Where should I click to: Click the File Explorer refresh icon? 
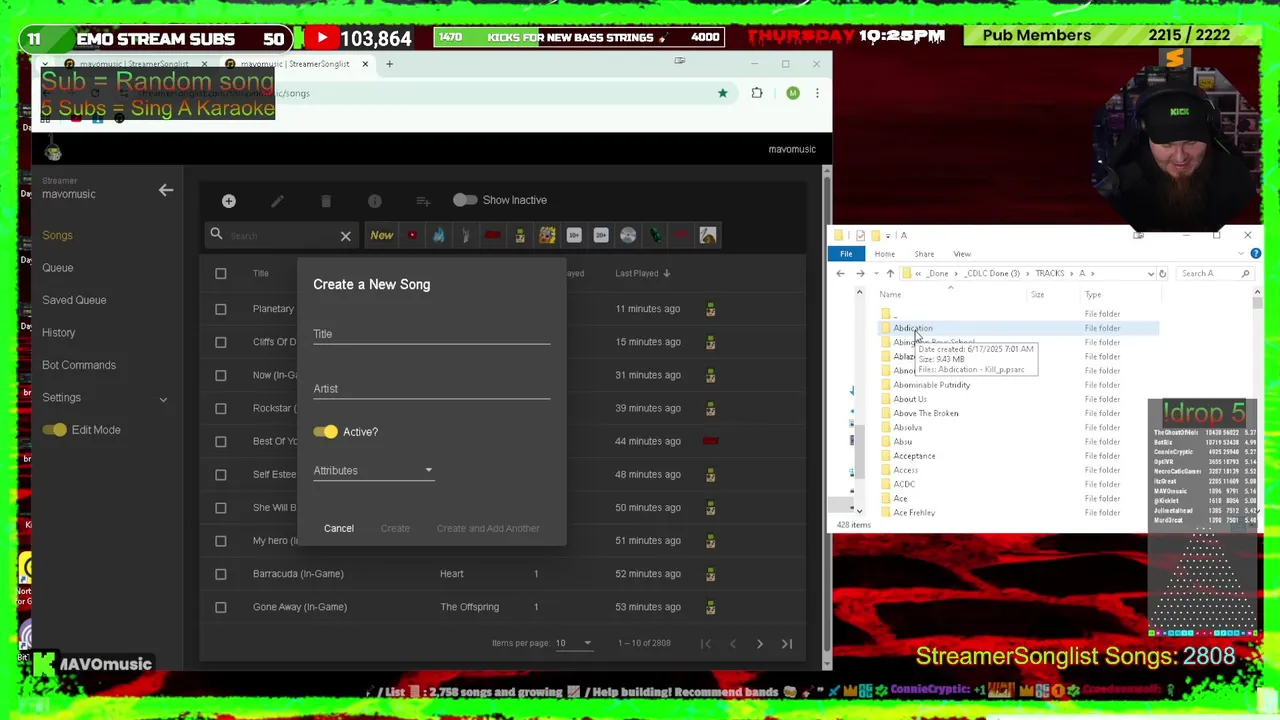pos(1162,273)
